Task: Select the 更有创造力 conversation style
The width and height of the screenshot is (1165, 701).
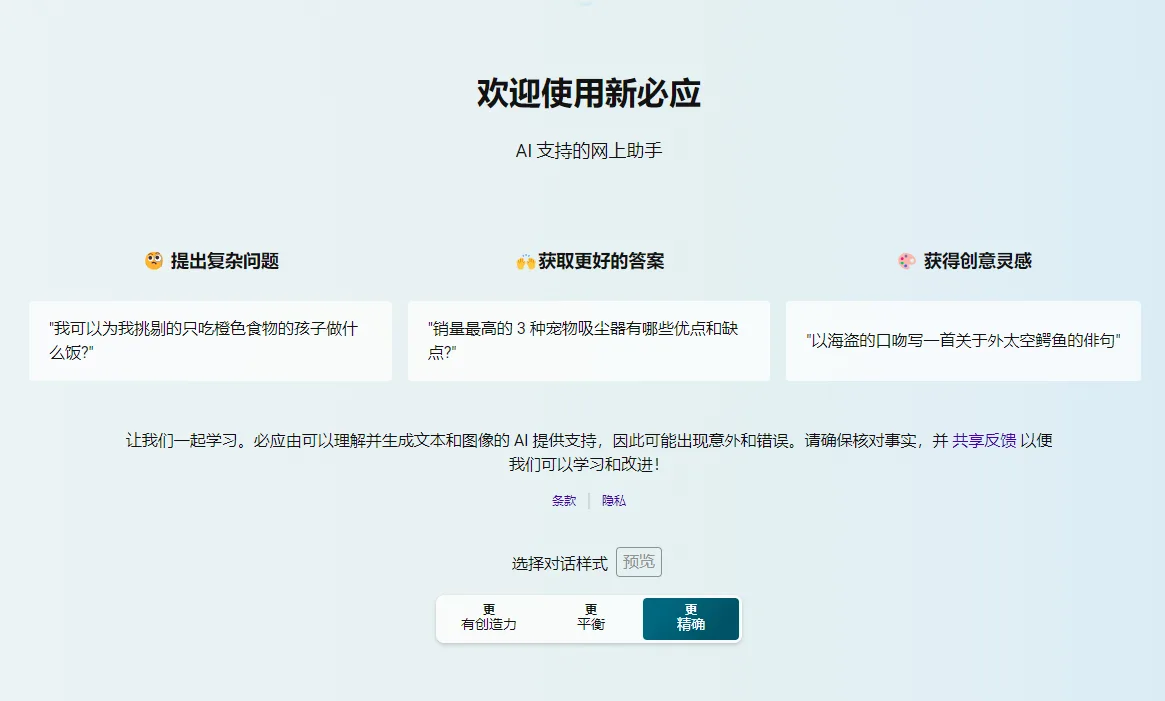Action: pyautogui.click(x=489, y=618)
